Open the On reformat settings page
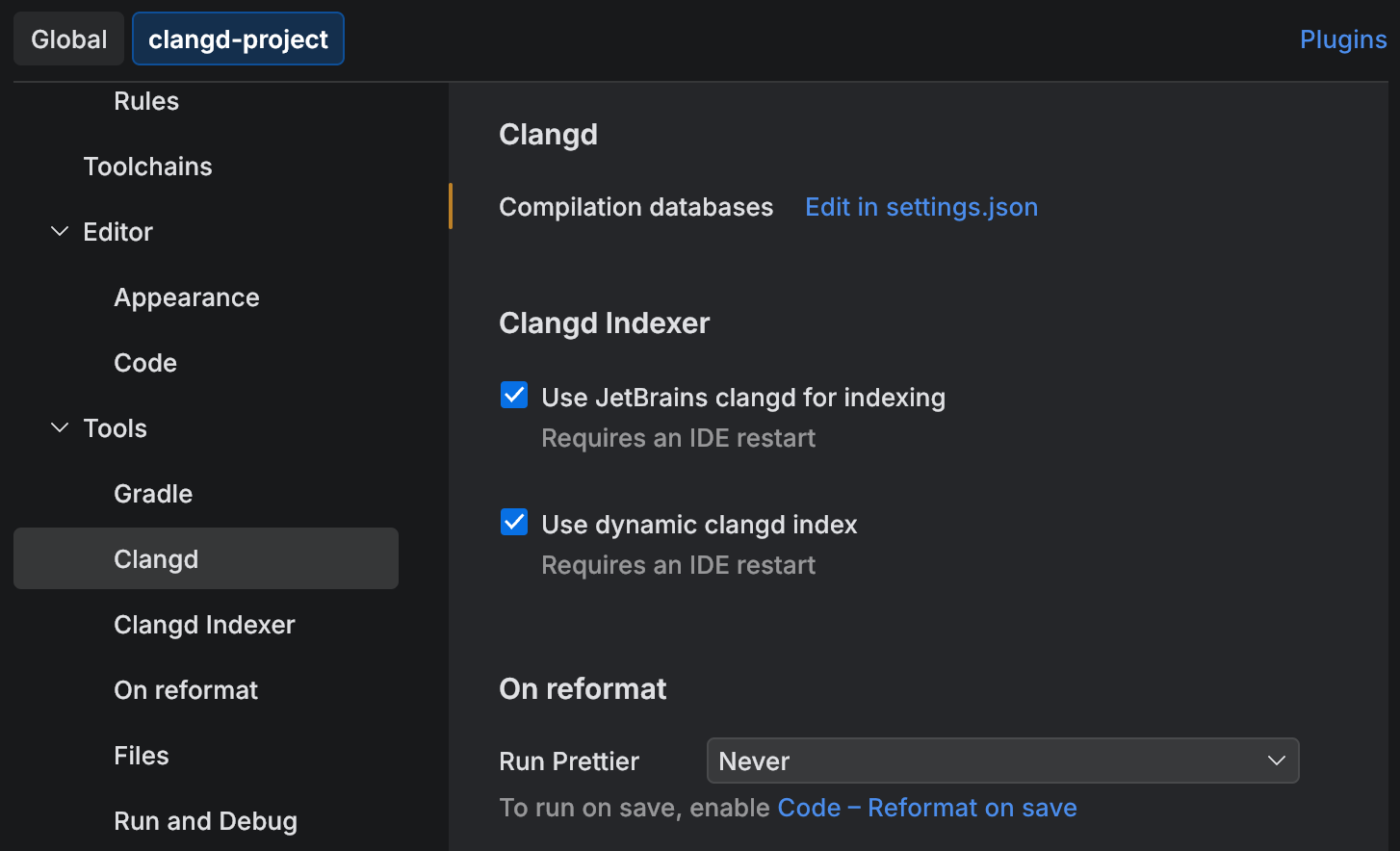The height and width of the screenshot is (851, 1400). [x=186, y=689]
